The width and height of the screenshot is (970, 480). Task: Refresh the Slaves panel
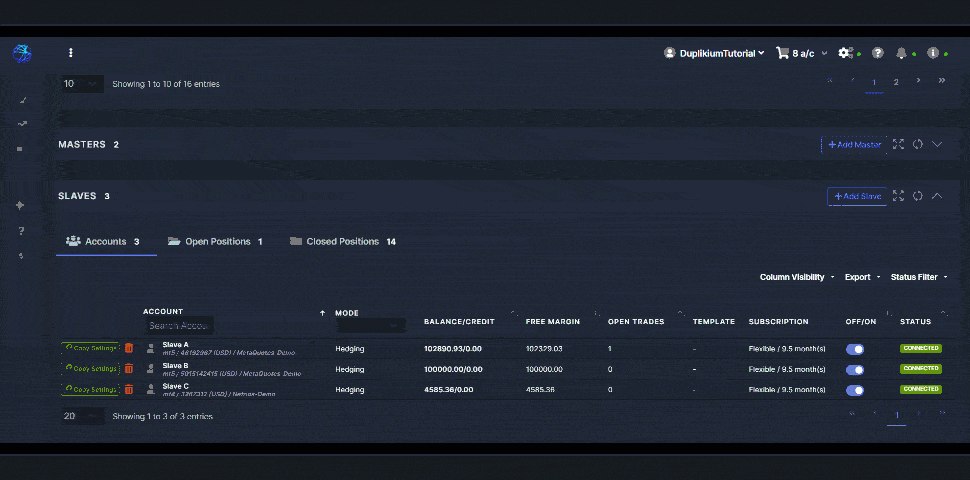[917, 196]
